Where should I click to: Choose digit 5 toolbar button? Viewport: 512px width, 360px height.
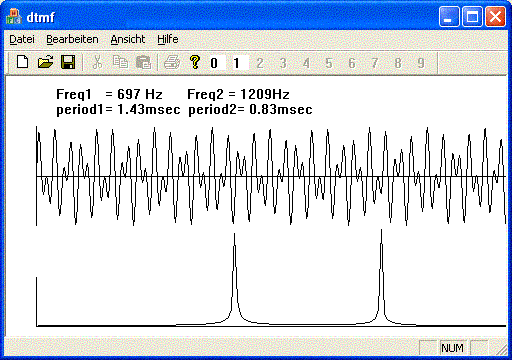click(329, 63)
